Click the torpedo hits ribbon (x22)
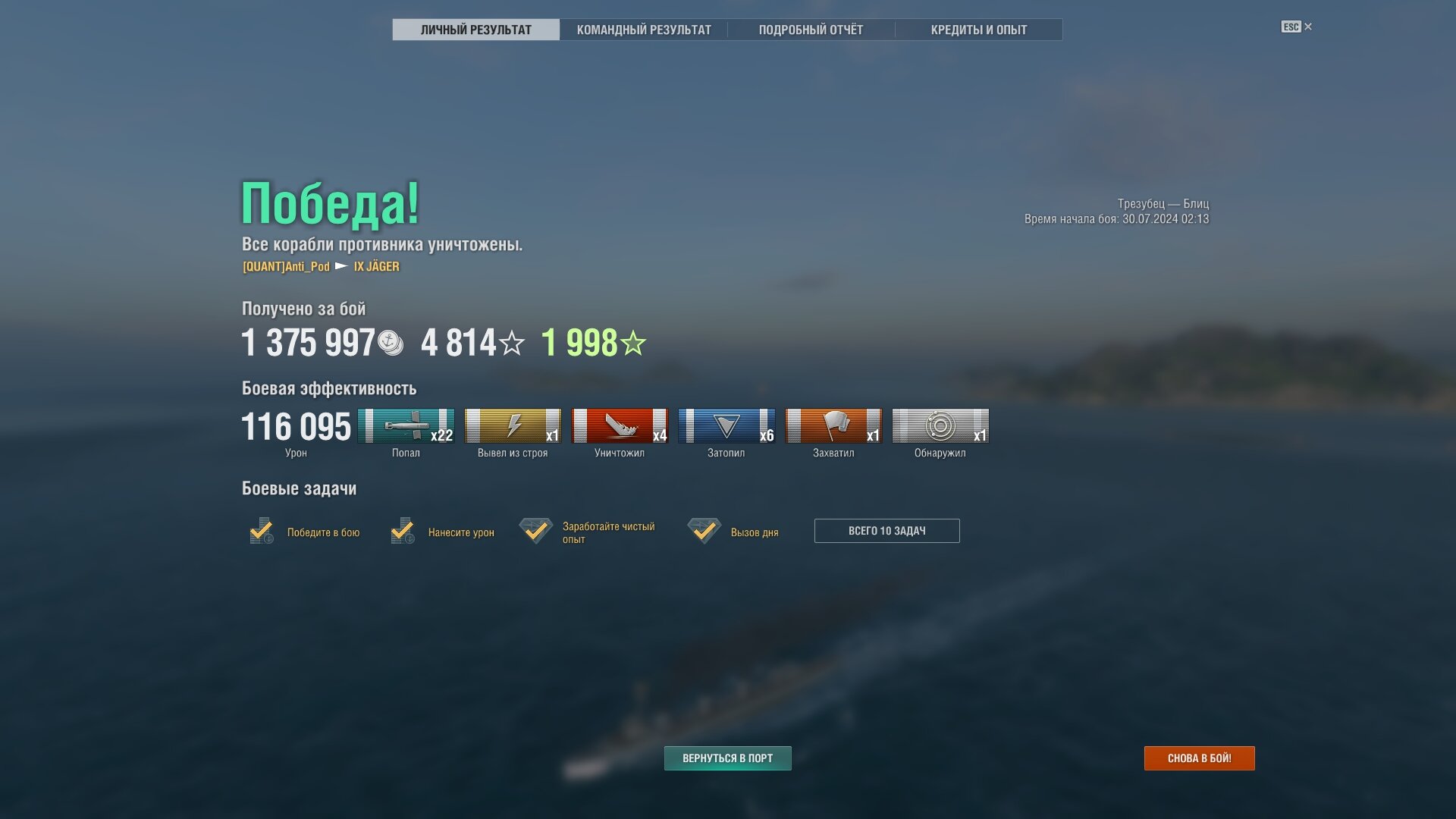The height and width of the screenshot is (819, 1456). [406, 425]
